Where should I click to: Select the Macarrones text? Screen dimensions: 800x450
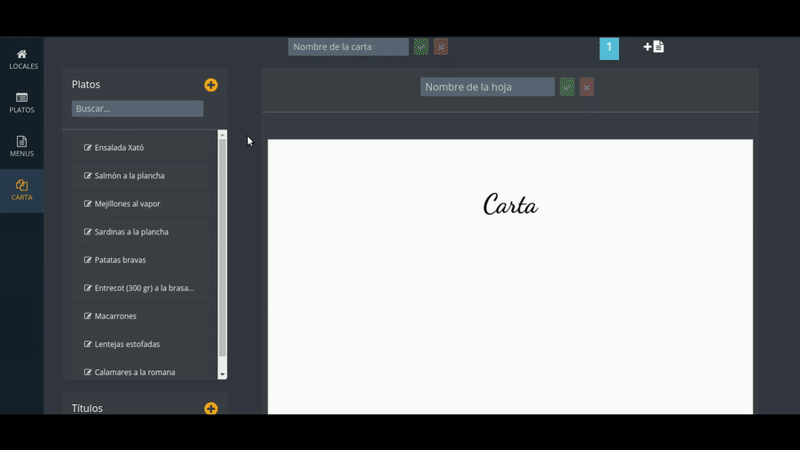(116, 316)
